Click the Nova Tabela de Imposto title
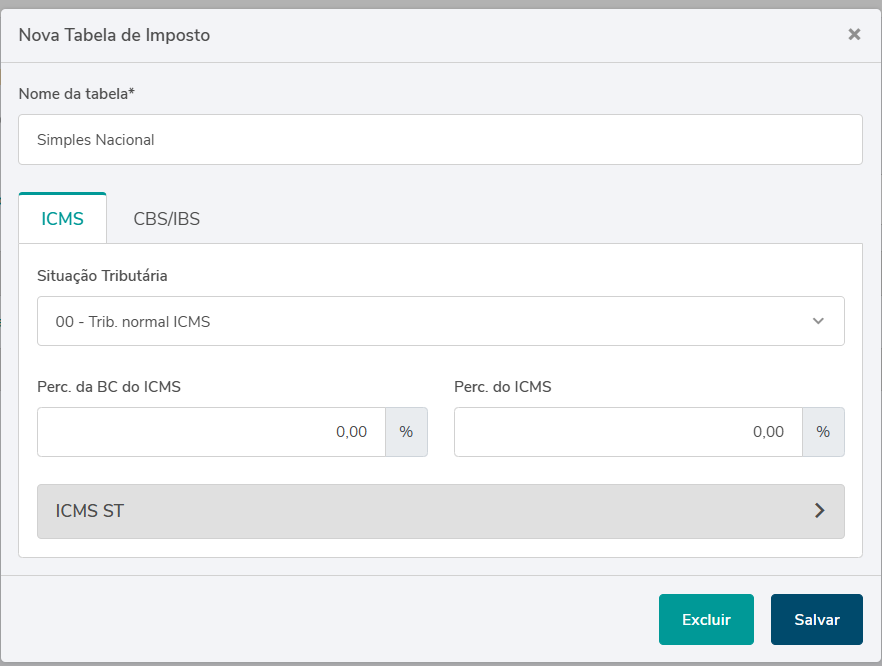The image size is (882, 666). (114, 35)
